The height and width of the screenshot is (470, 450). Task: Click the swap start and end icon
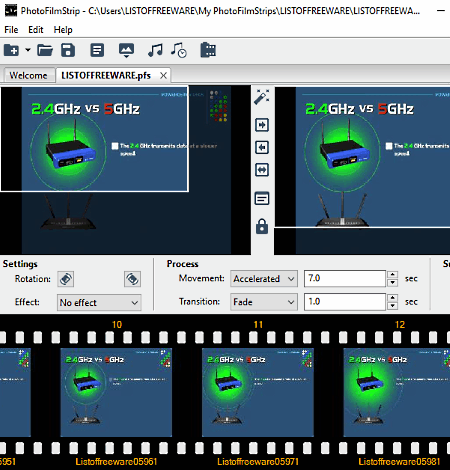(262, 170)
